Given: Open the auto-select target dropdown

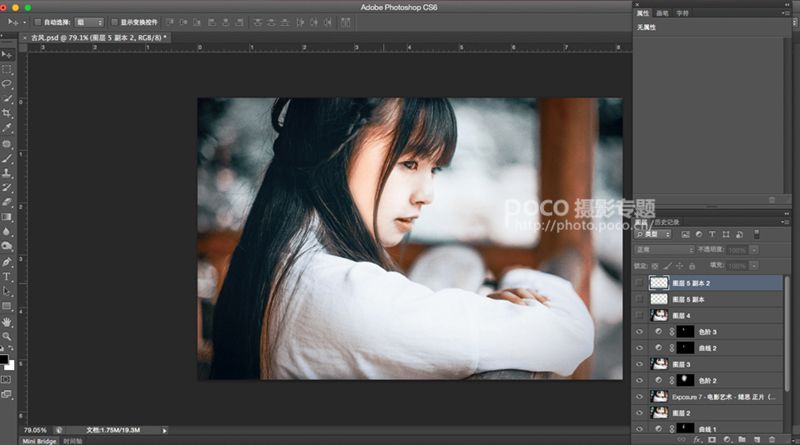Looking at the screenshot, I should click(89, 22).
